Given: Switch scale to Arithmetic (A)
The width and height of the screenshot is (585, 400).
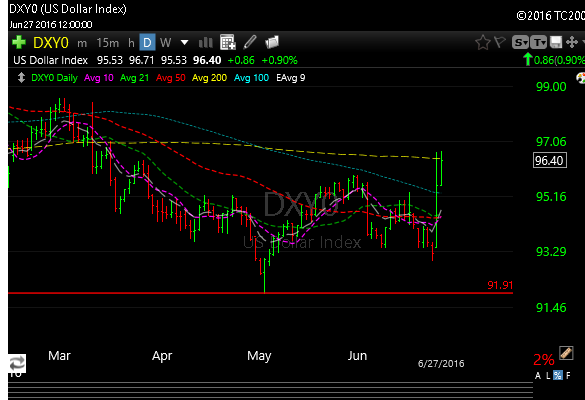Looking at the screenshot, I should 538,375.
